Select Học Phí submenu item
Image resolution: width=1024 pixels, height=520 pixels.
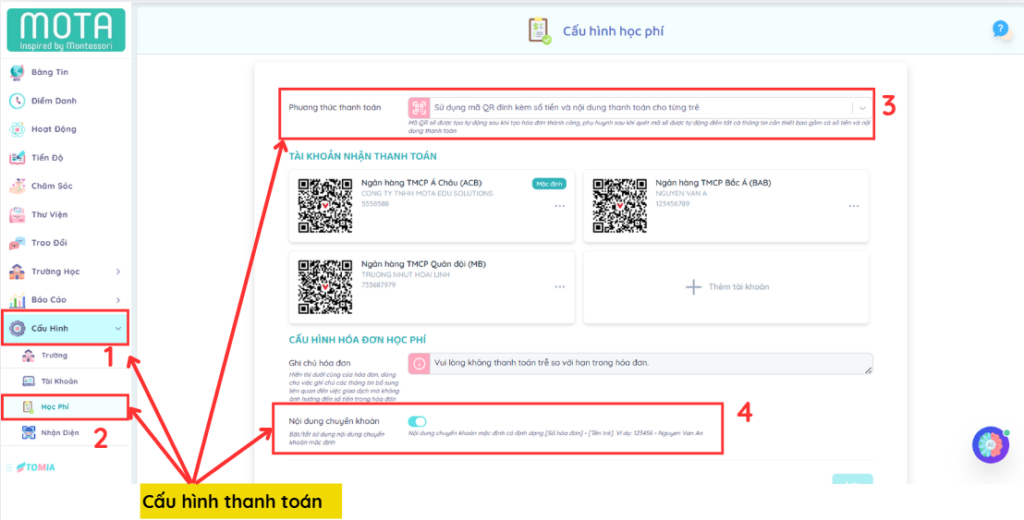[54, 407]
